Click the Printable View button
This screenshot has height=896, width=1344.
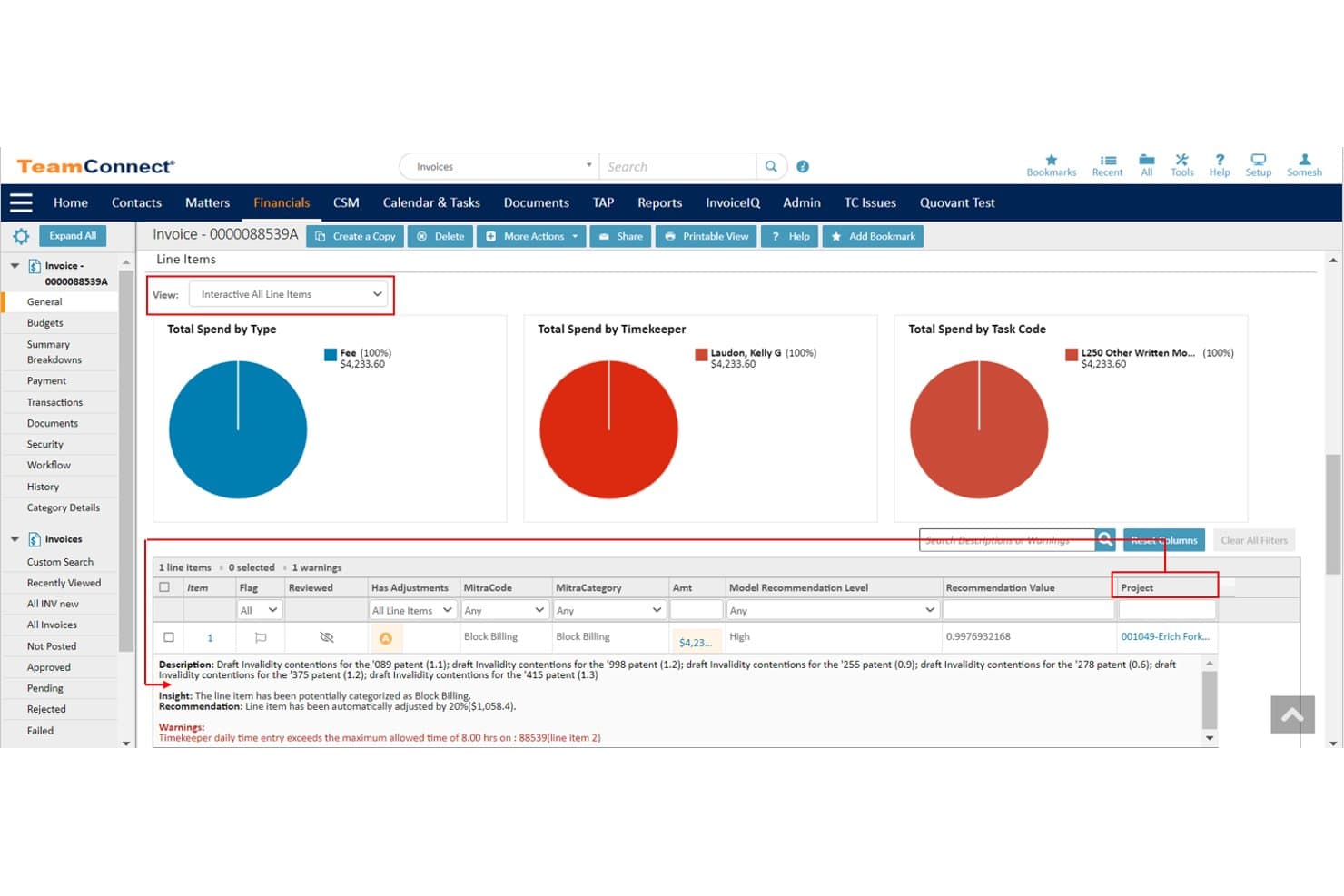(706, 236)
